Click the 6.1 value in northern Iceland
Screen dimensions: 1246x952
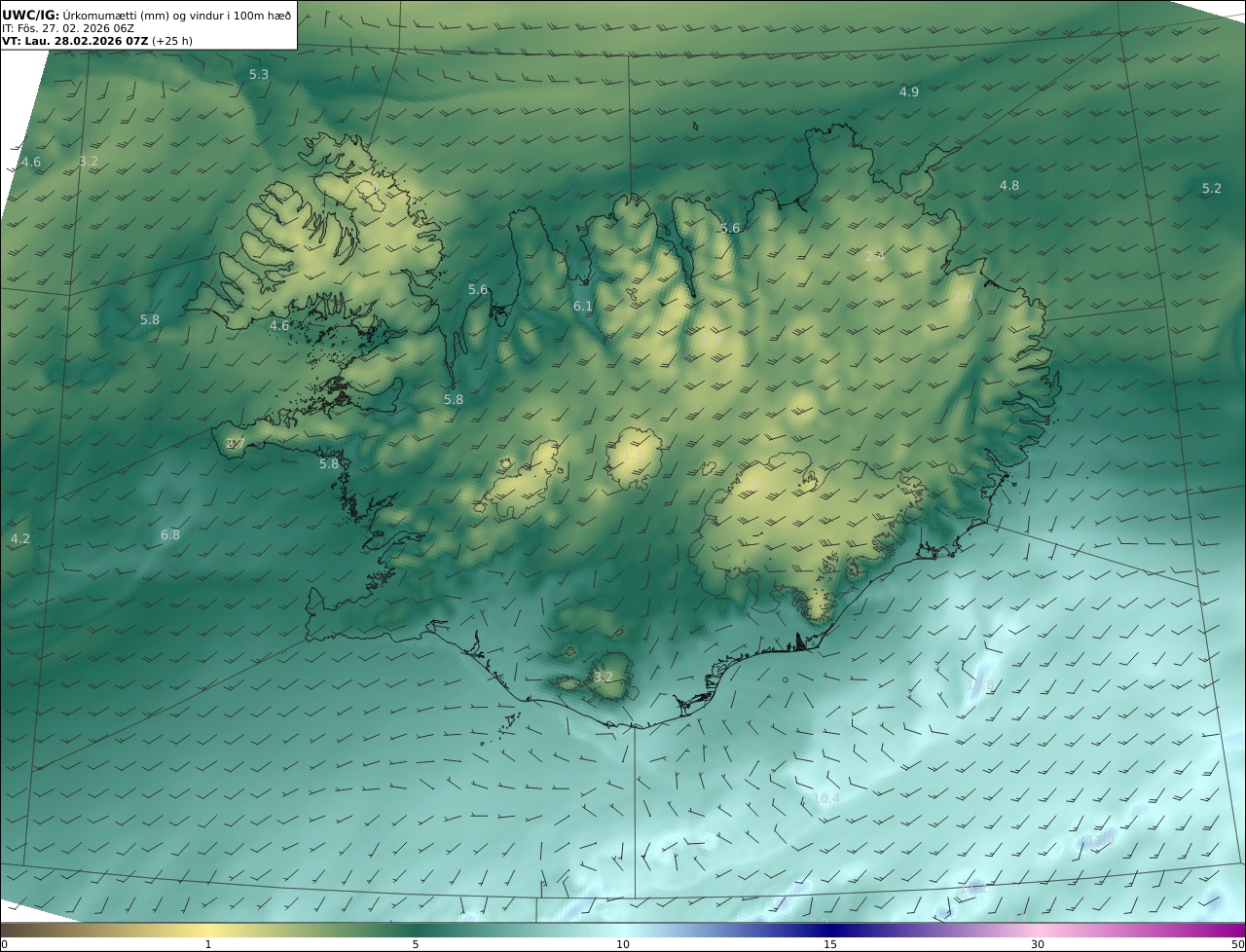(x=582, y=307)
